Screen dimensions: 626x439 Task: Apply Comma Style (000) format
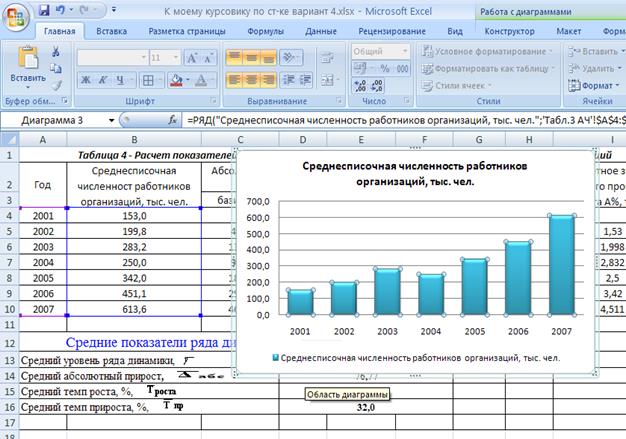click(x=402, y=69)
